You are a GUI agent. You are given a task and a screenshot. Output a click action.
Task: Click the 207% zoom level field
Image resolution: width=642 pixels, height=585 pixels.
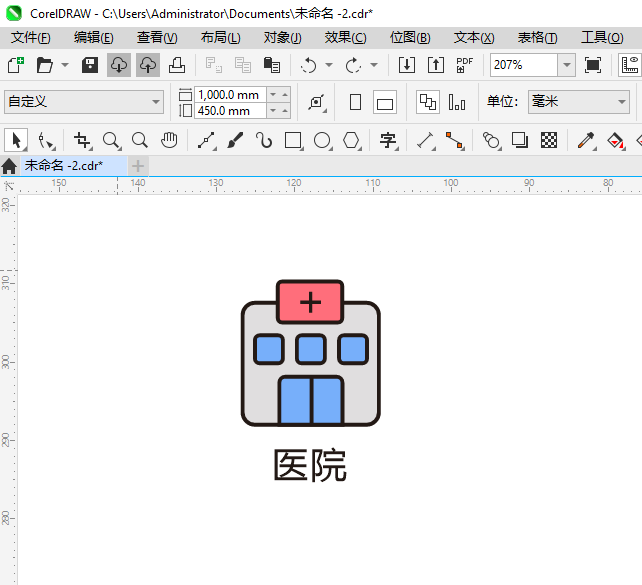[524, 65]
